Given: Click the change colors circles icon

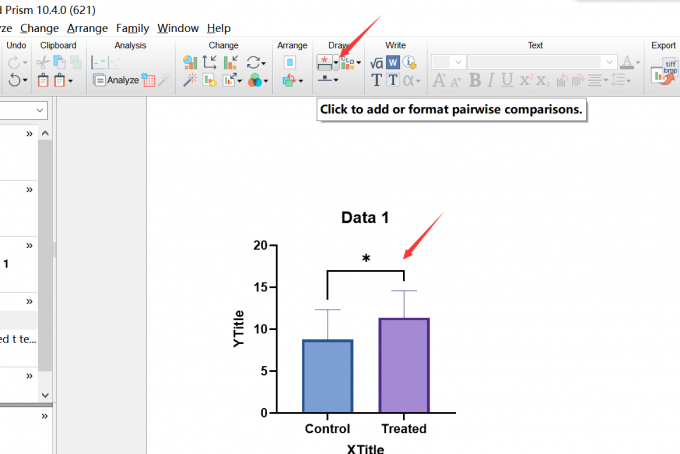Looking at the screenshot, I should [x=255, y=80].
